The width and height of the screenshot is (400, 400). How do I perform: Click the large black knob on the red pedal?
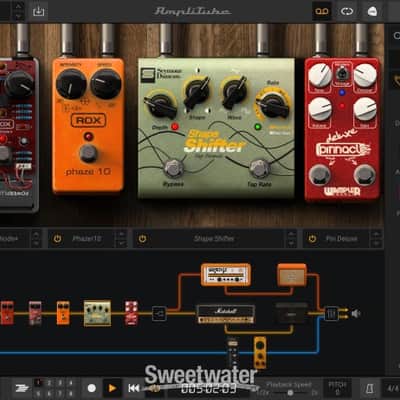[x=19, y=84]
